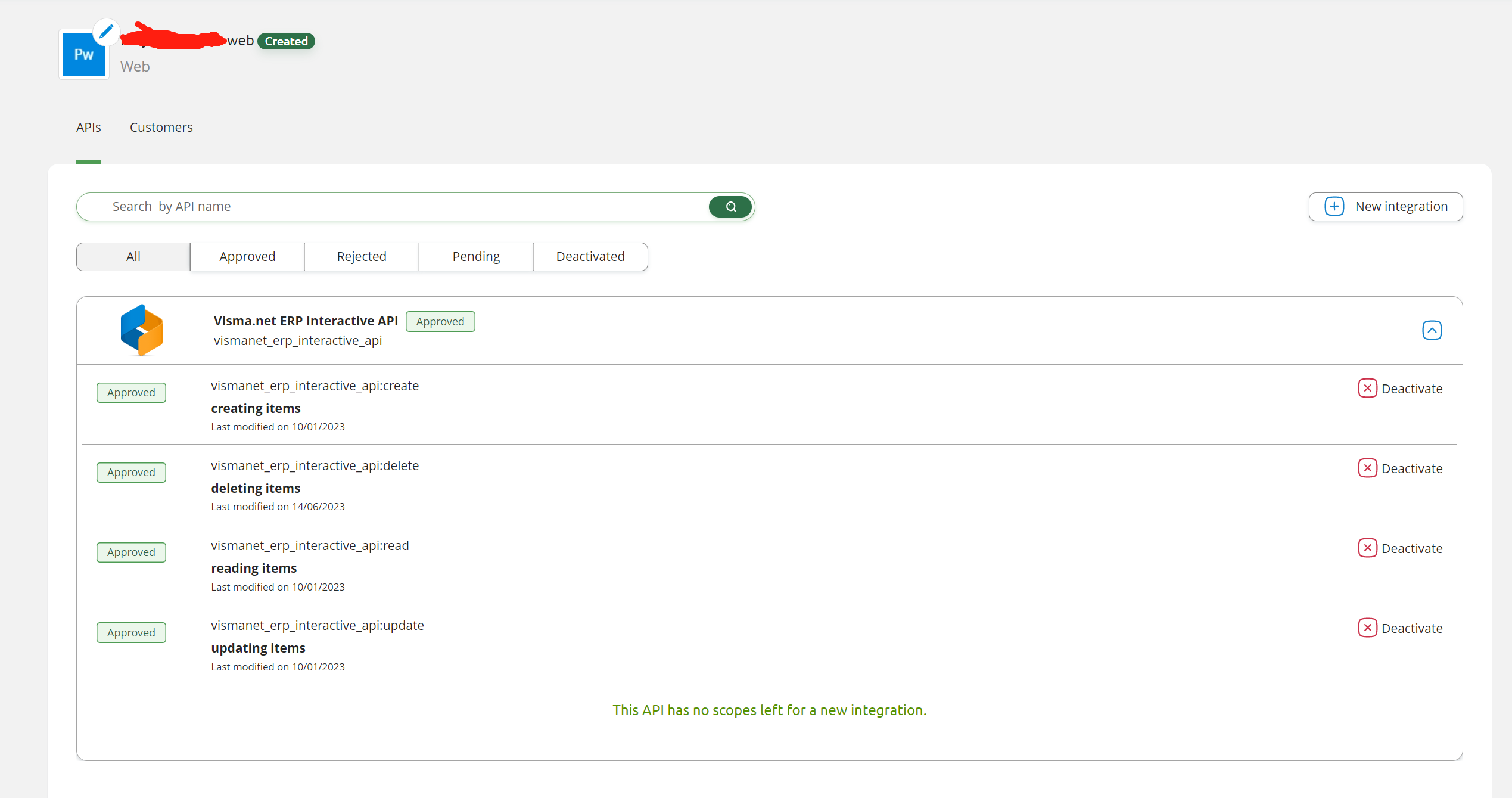Select the Deactivated filter option
The height and width of the screenshot is (798, 1512).
click(x=590, y=256)
